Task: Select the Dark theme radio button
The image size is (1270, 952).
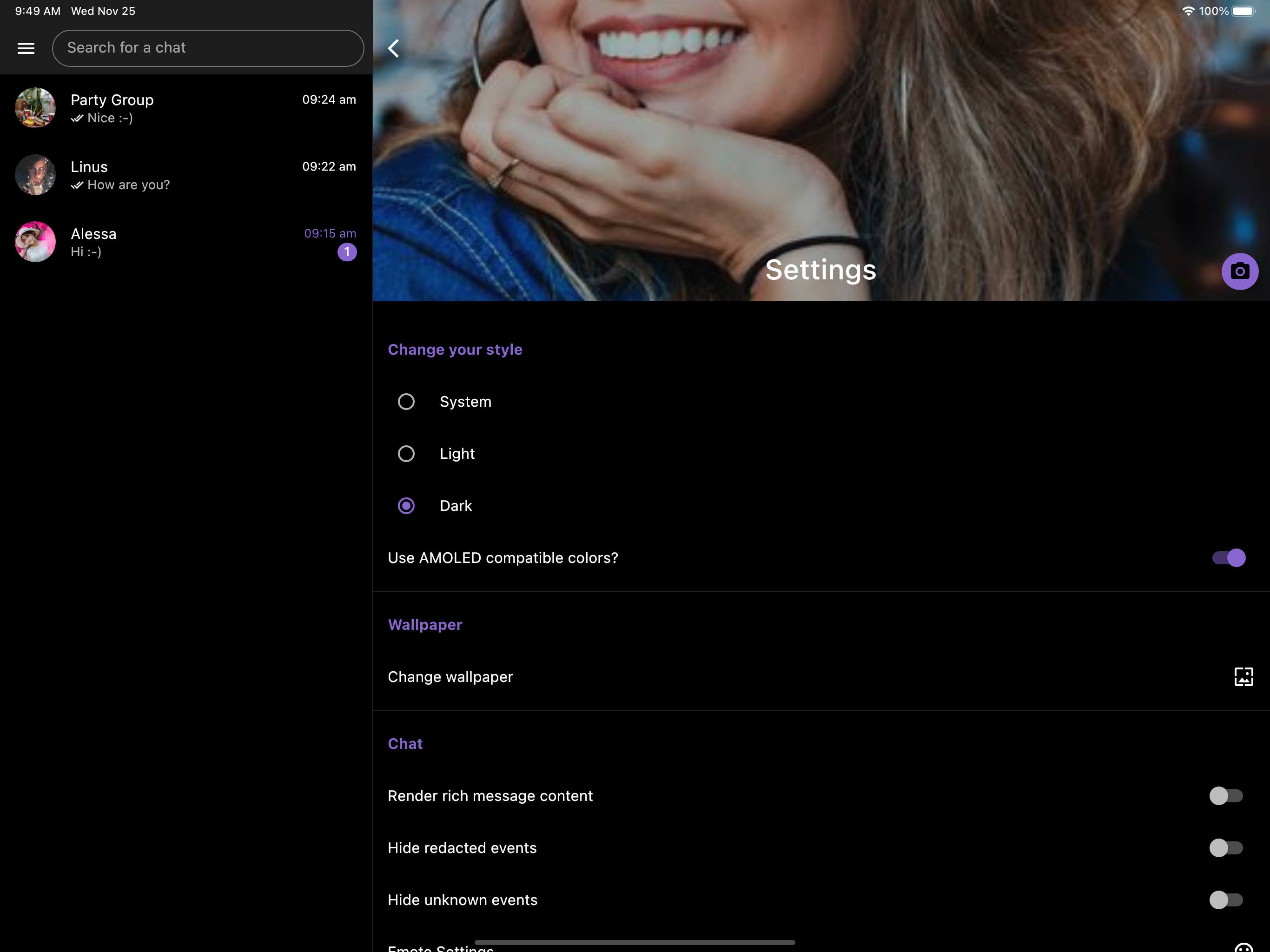Action: 406,506
